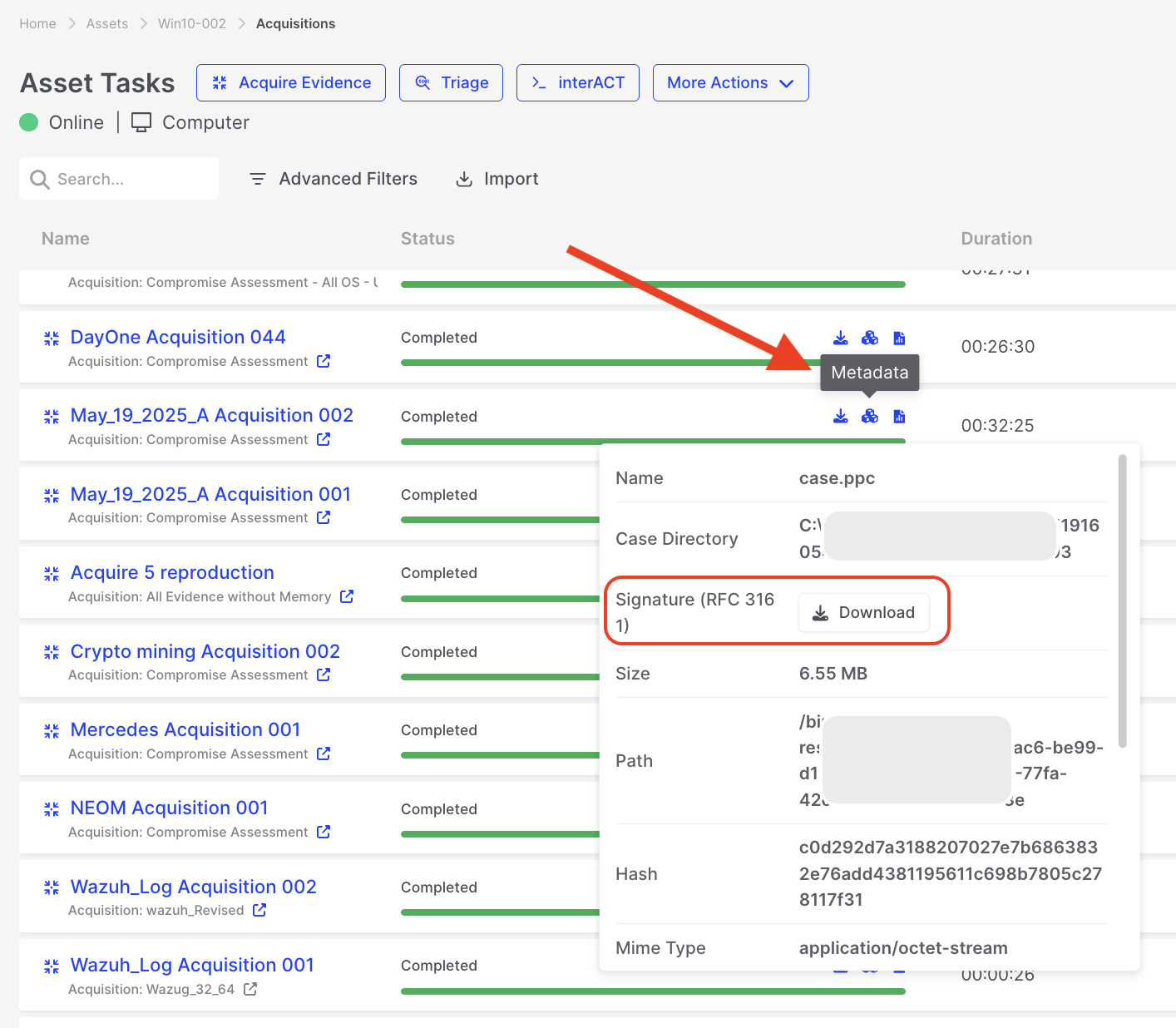The image size is (1176, 1028).
Task: Expand the More Actions dropdown
Action: point(730,83)
